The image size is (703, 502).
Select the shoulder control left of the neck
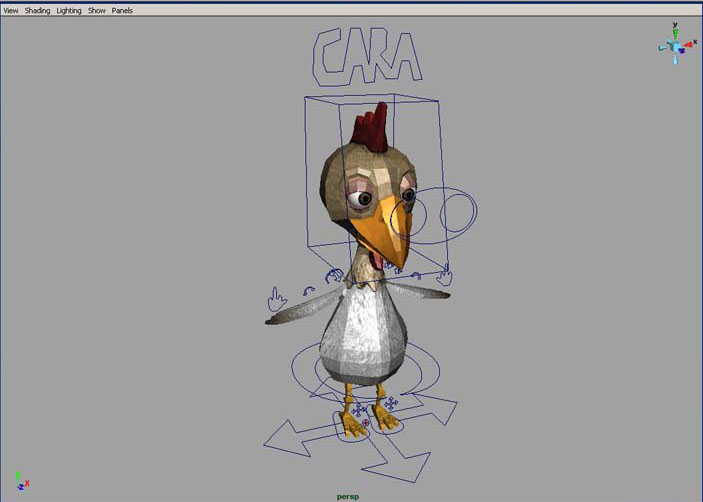(x=334, y=276)
